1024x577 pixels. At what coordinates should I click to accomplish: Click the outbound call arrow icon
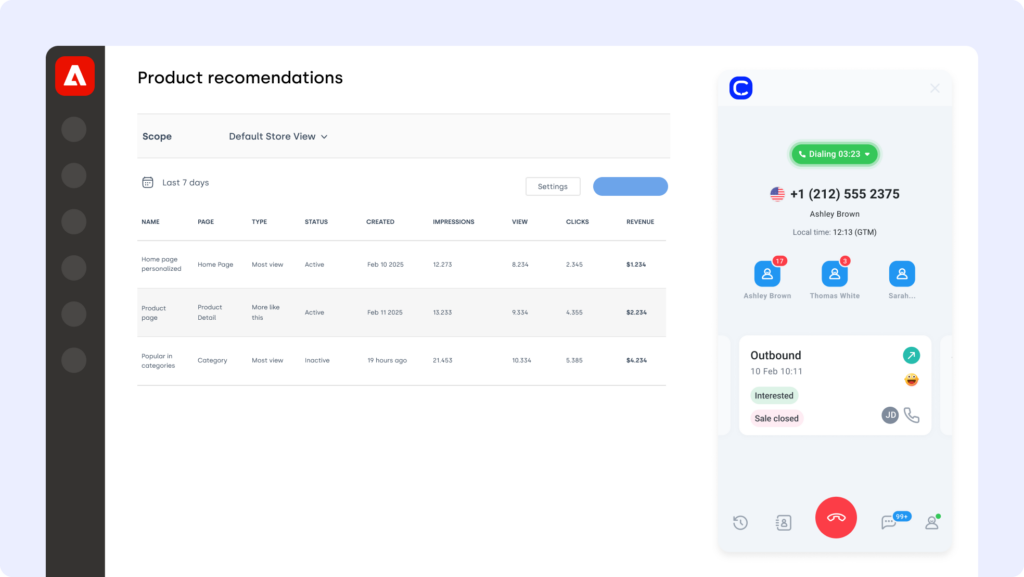[x=911, y=355]
